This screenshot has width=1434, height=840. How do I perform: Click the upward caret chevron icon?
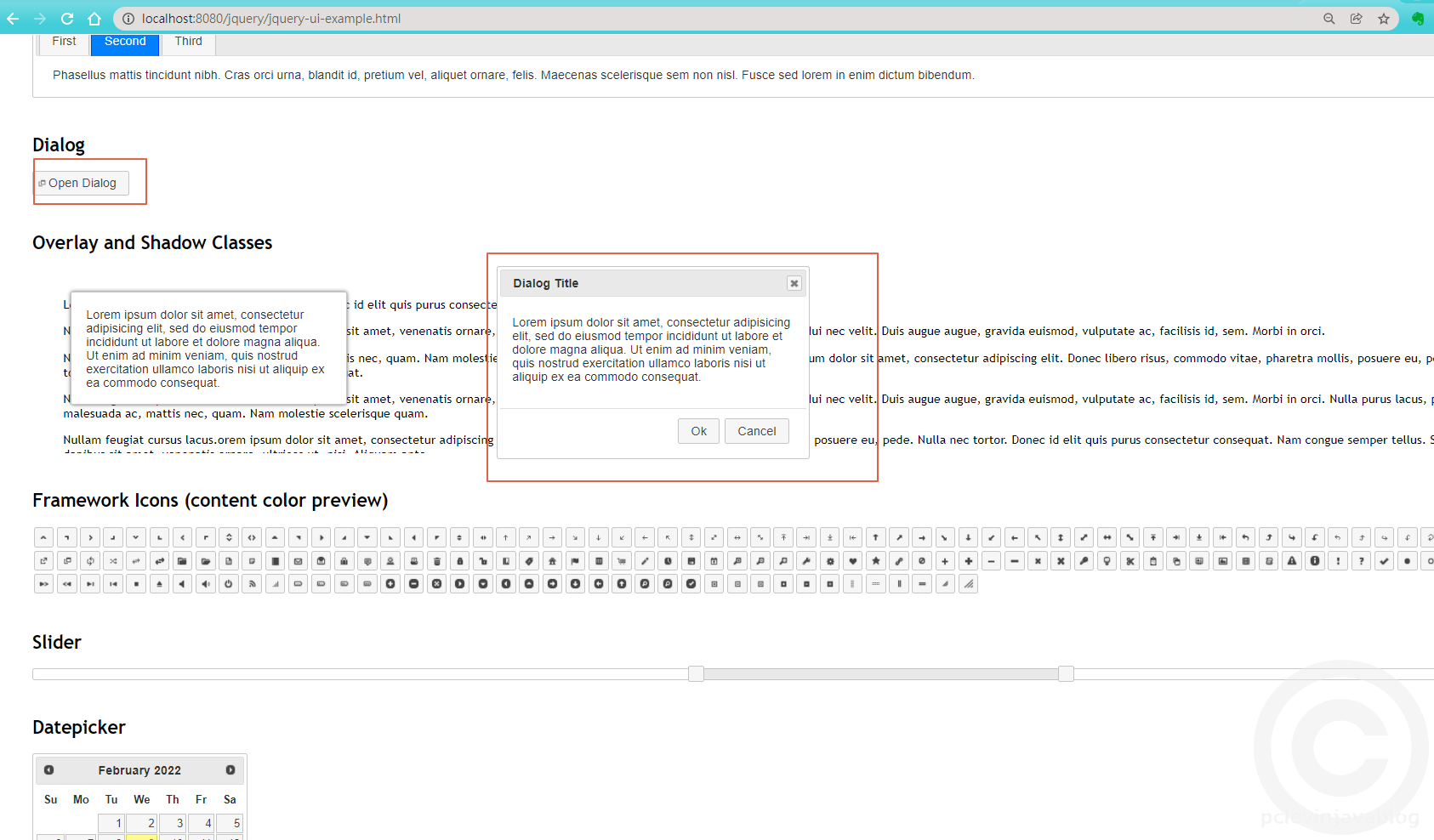[x=44, y=537]
